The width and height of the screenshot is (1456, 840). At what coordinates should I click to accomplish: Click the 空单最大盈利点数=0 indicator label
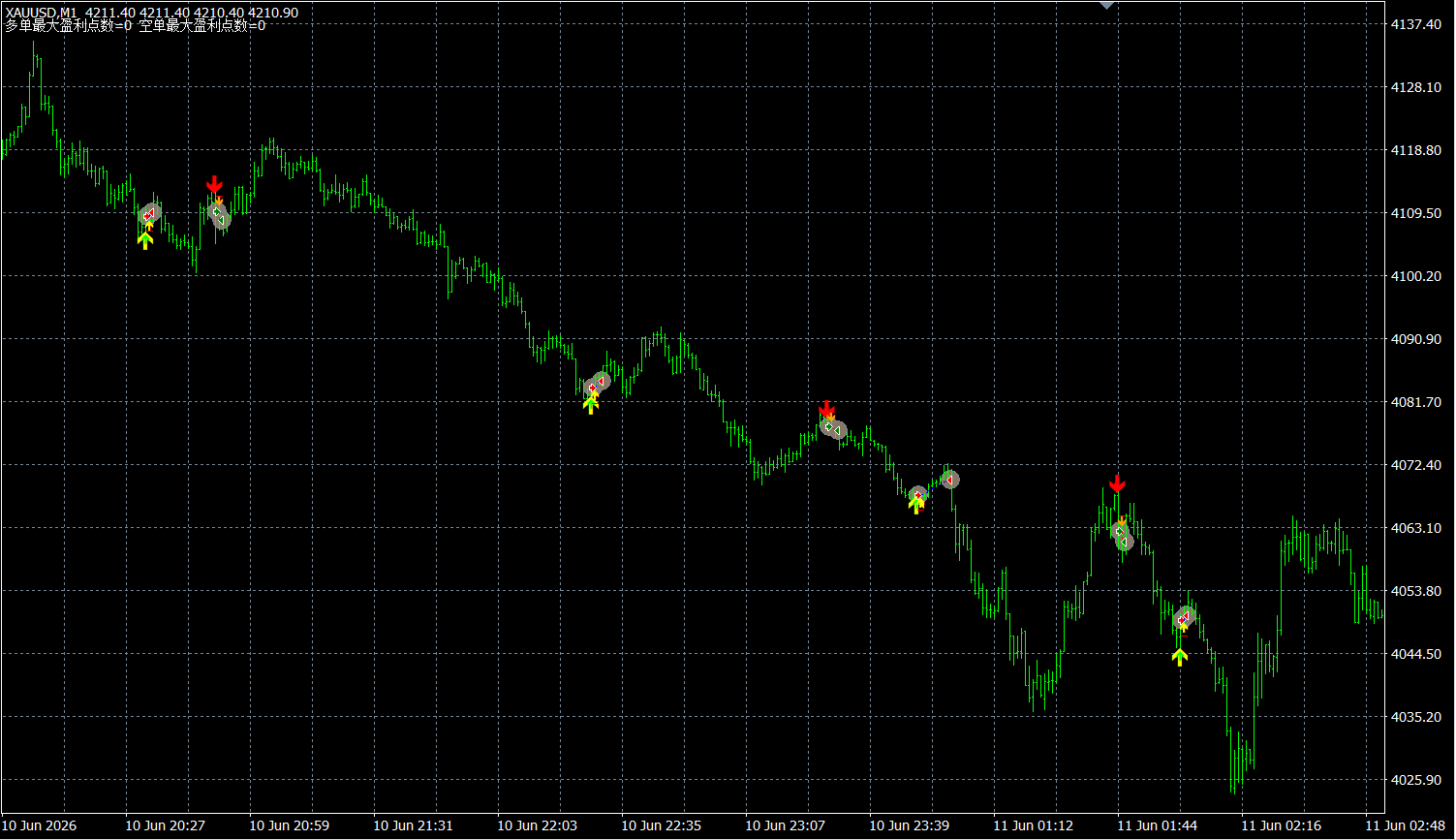click(202, 26)
